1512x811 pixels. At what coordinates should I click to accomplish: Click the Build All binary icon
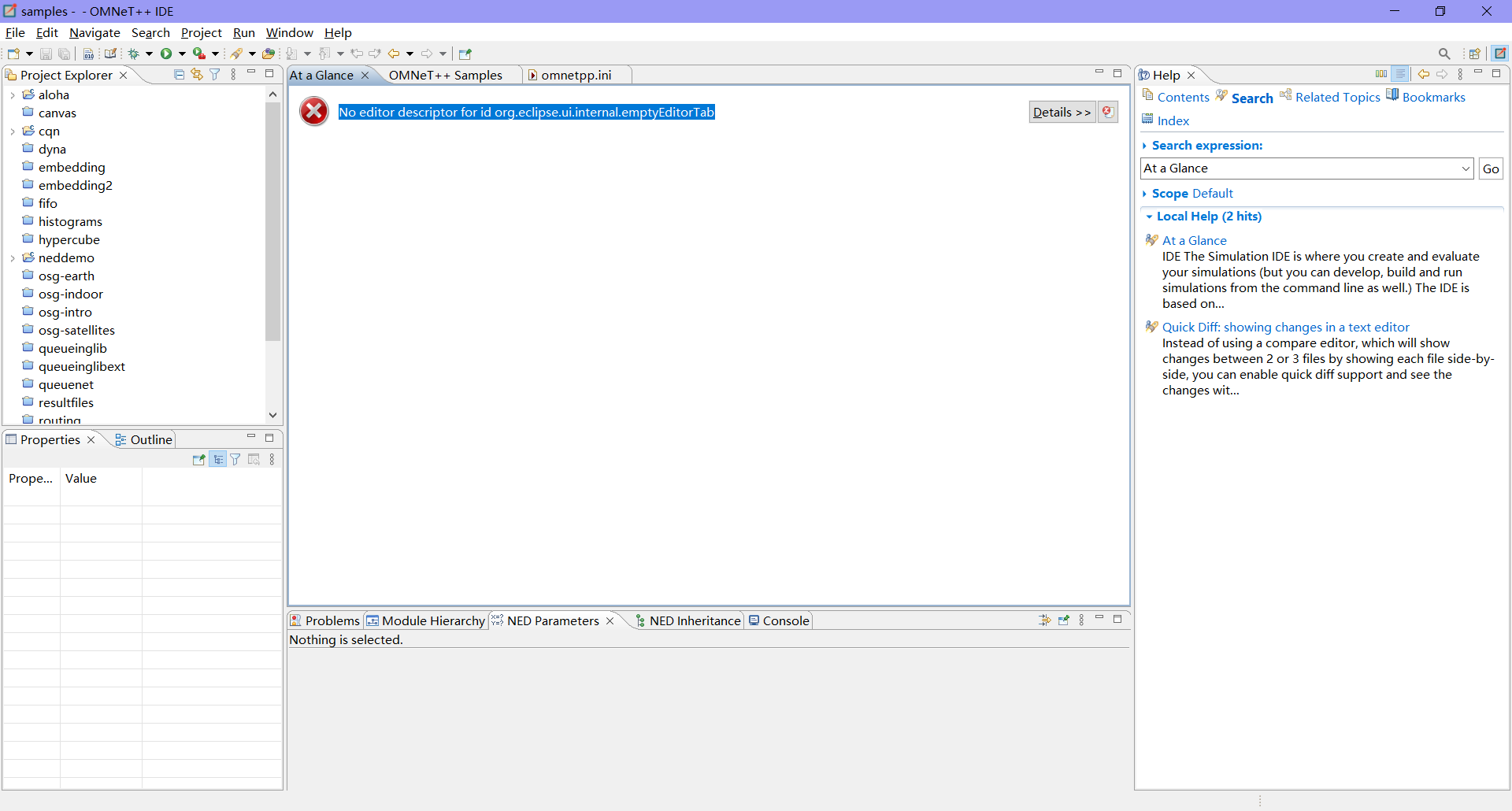pos(88,54)
